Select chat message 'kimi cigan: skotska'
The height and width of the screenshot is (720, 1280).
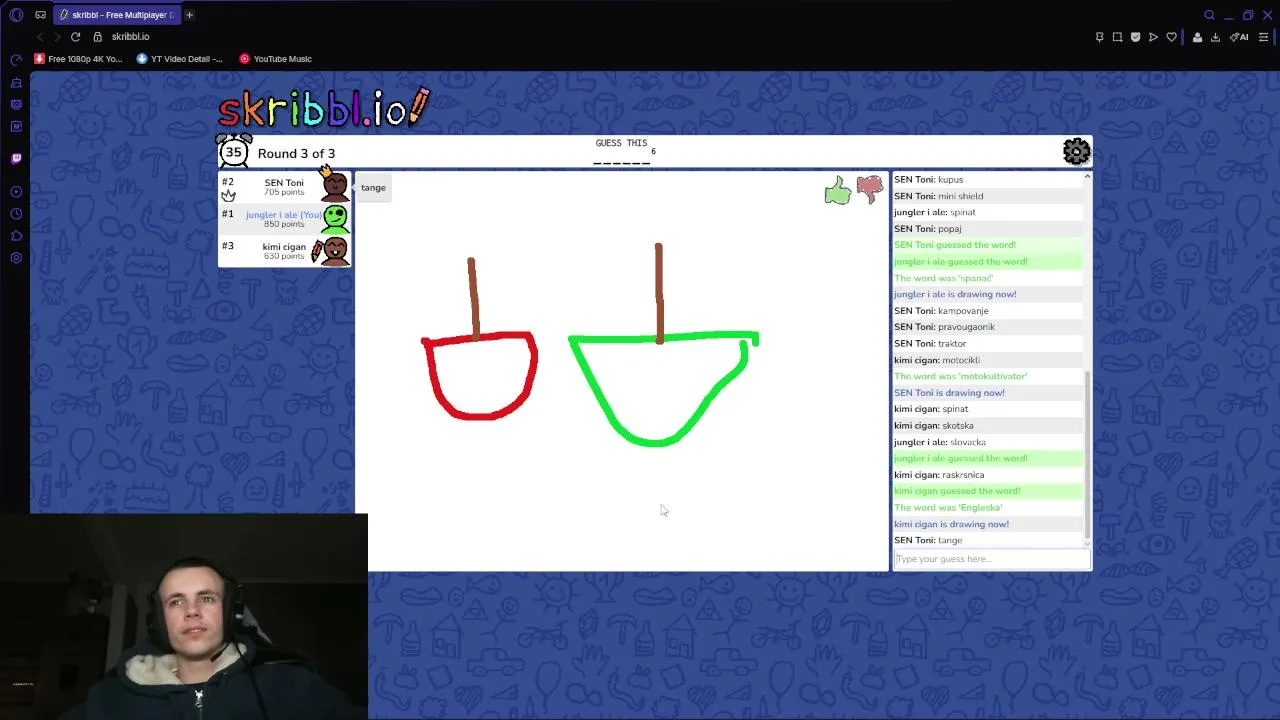point(933,426)
